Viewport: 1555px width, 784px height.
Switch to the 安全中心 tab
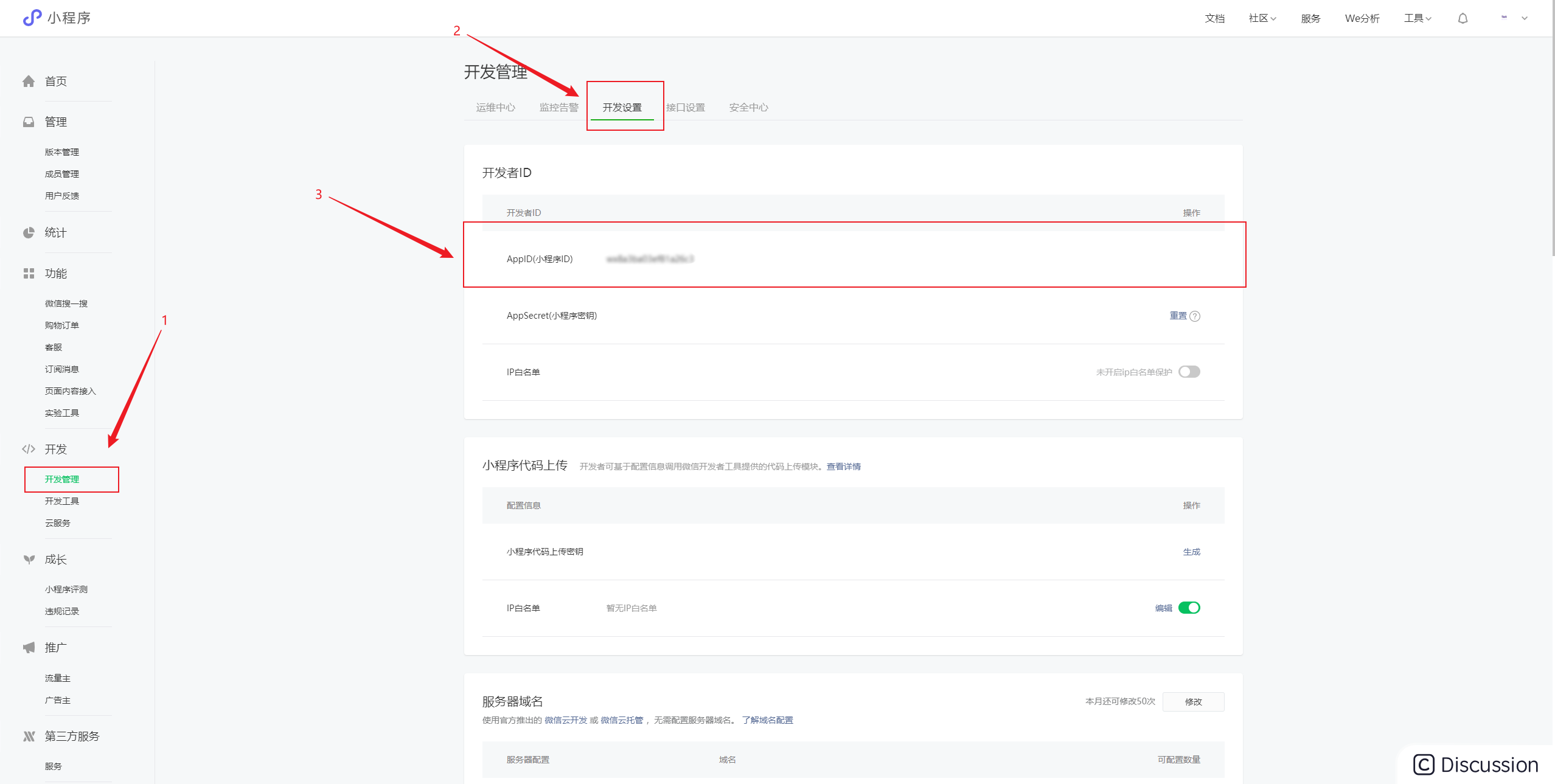(748, 108)
